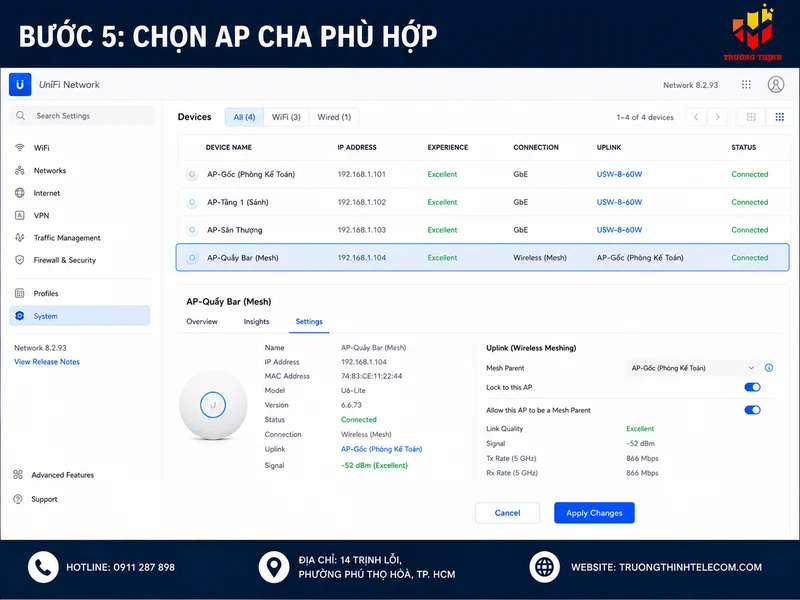Viewport: 800px width, 600px height.
Task: Click the Search Settings field
Action: [x=82, y=116]
